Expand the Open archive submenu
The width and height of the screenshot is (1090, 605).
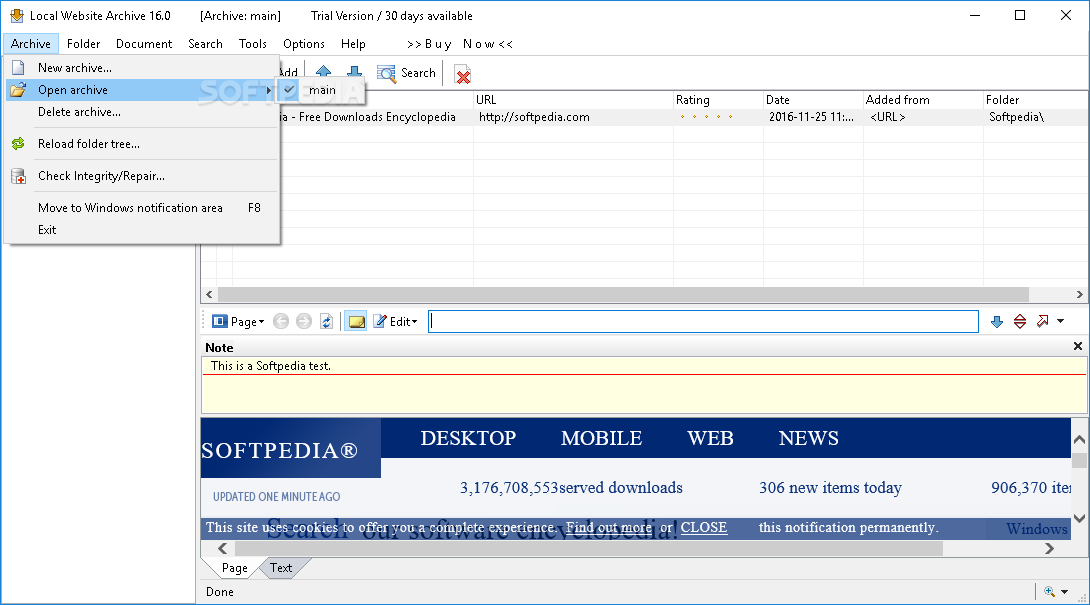tap(142, 90)
